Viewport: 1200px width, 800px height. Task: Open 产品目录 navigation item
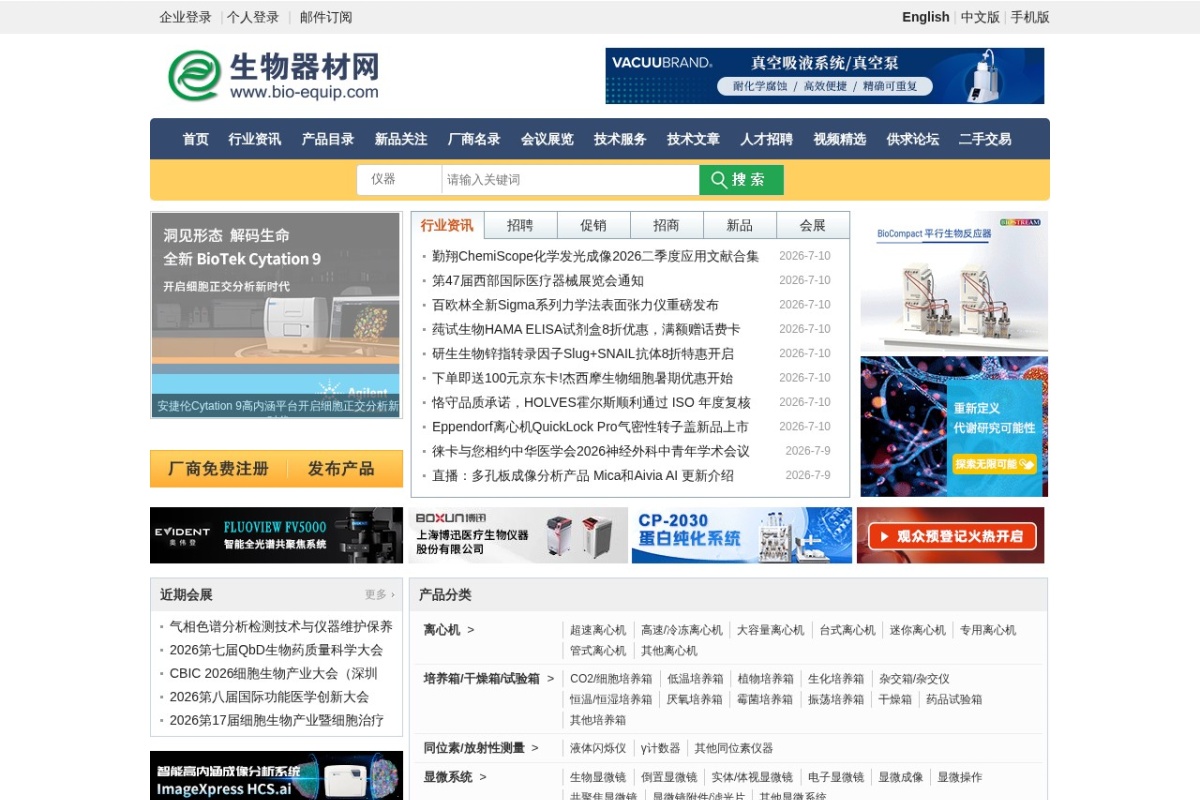[328, 139]
